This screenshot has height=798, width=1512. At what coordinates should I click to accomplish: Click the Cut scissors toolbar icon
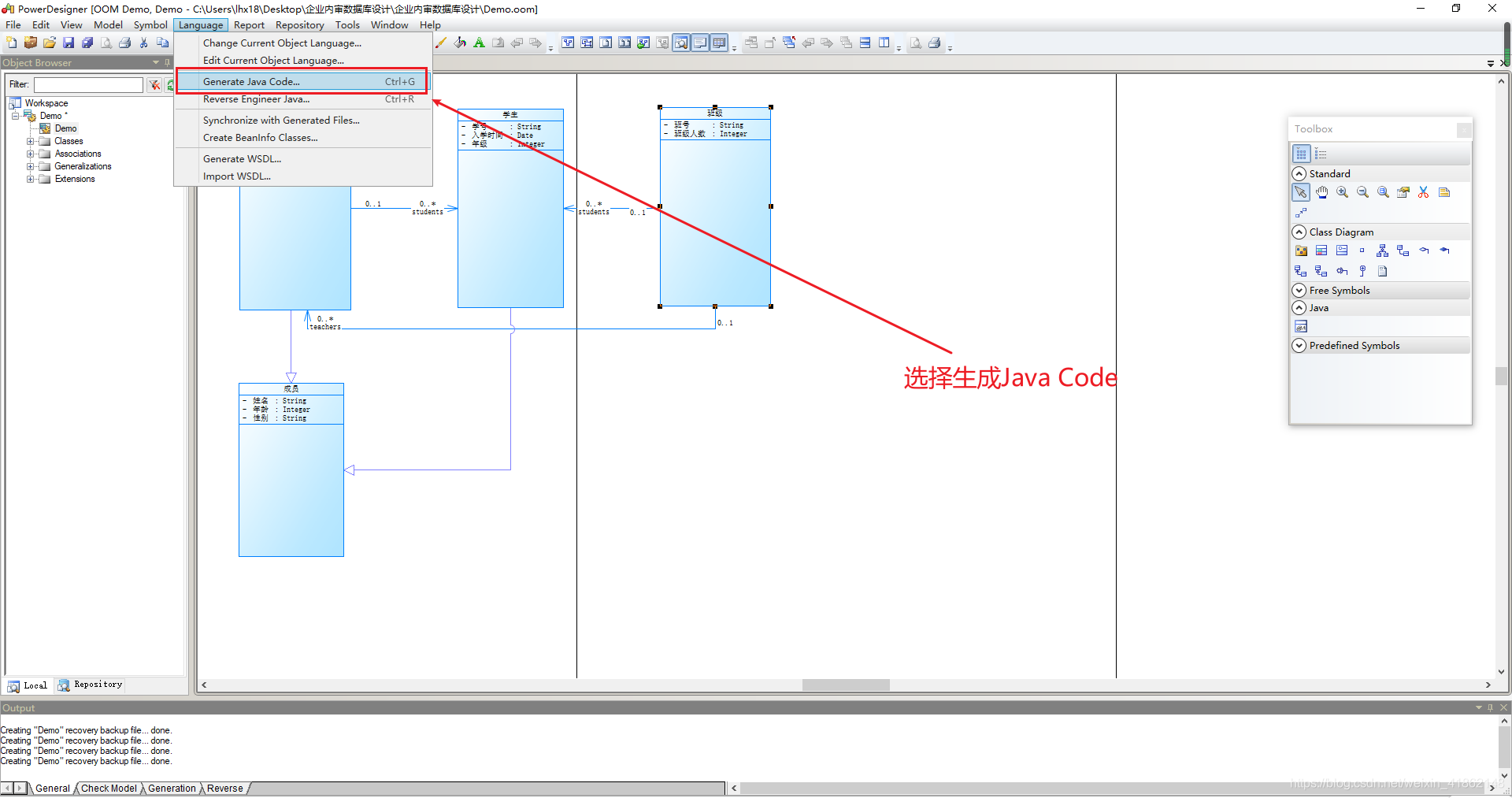tap(144, 43)
